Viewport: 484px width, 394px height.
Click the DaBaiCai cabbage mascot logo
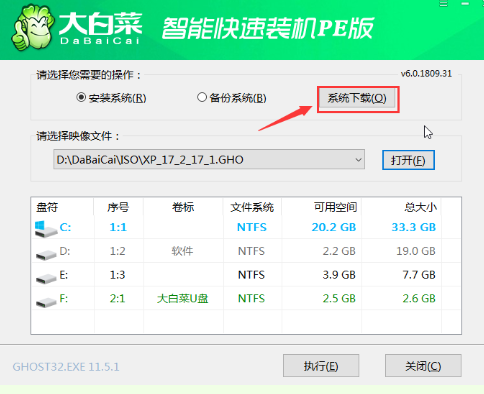33,28
